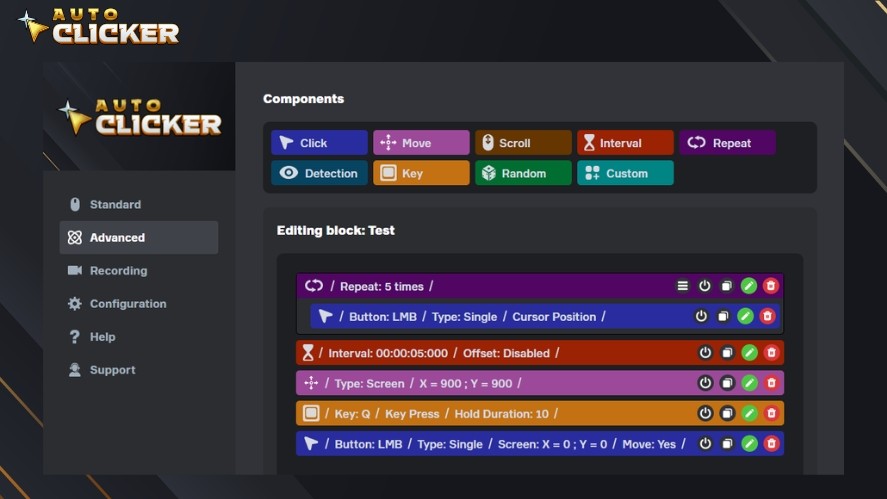Open the Configuration section

coord(139,304)
